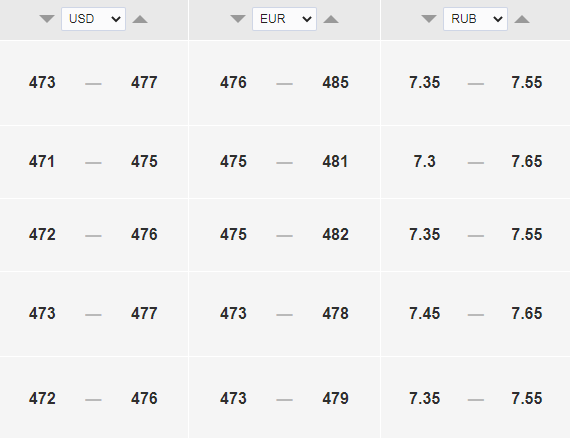Sort RUB column ascending with up arrow
The width and height of the screenshot is (570, 438).
(x=522, y=19)
